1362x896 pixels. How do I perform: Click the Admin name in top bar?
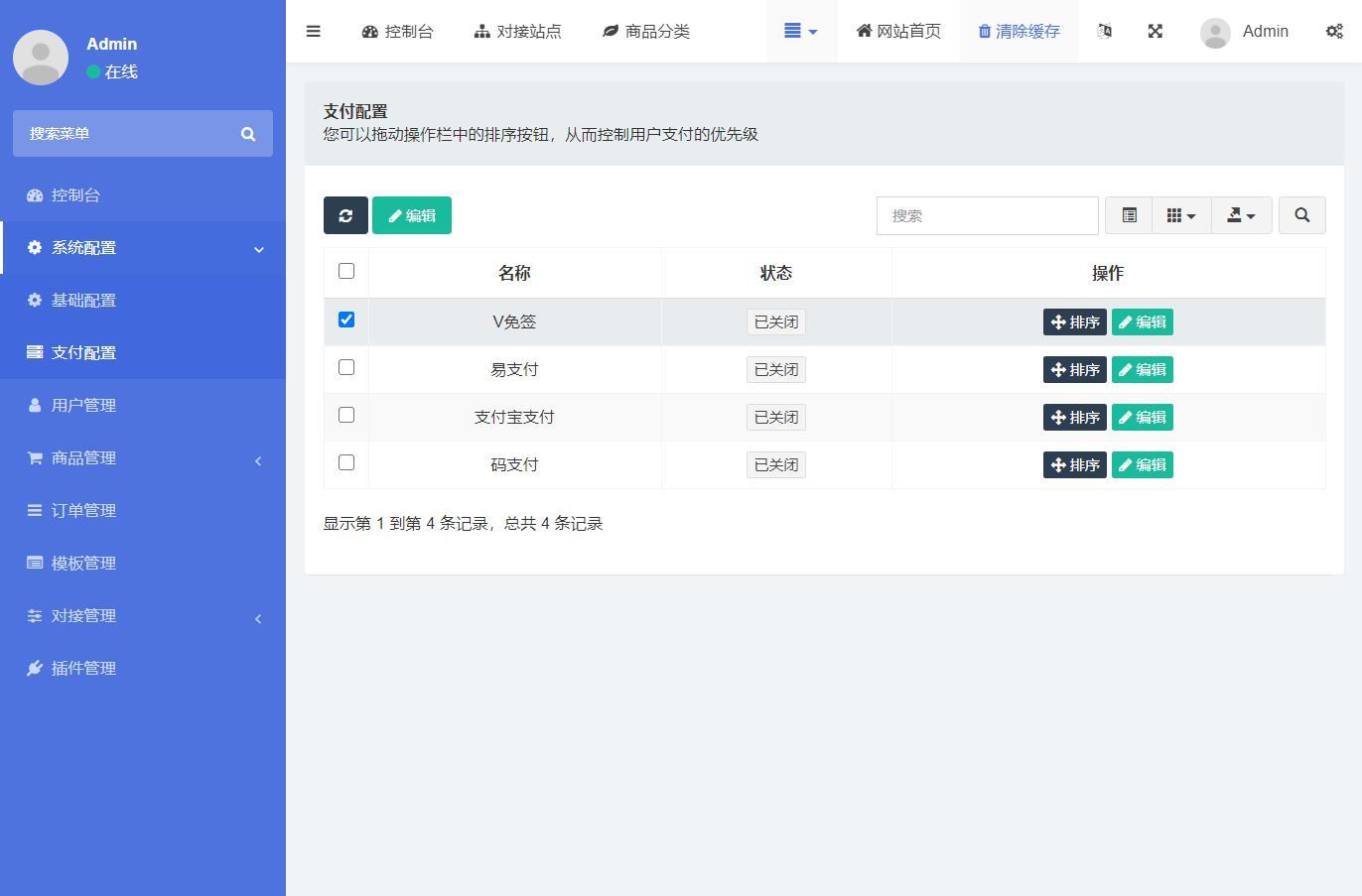(x=1265, y=31)
